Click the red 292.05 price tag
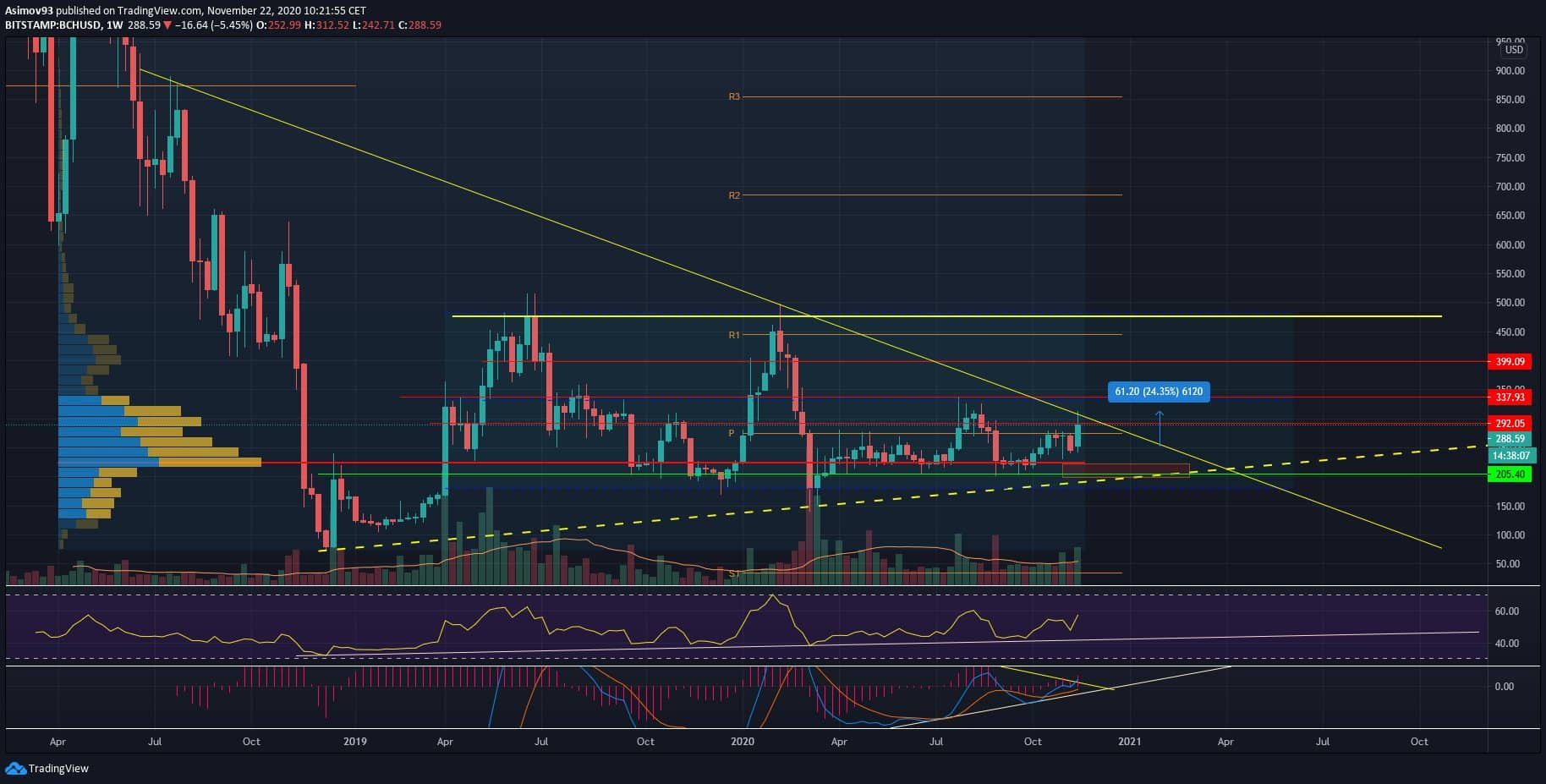1546x784 pixels. [x=1510, y=424]
